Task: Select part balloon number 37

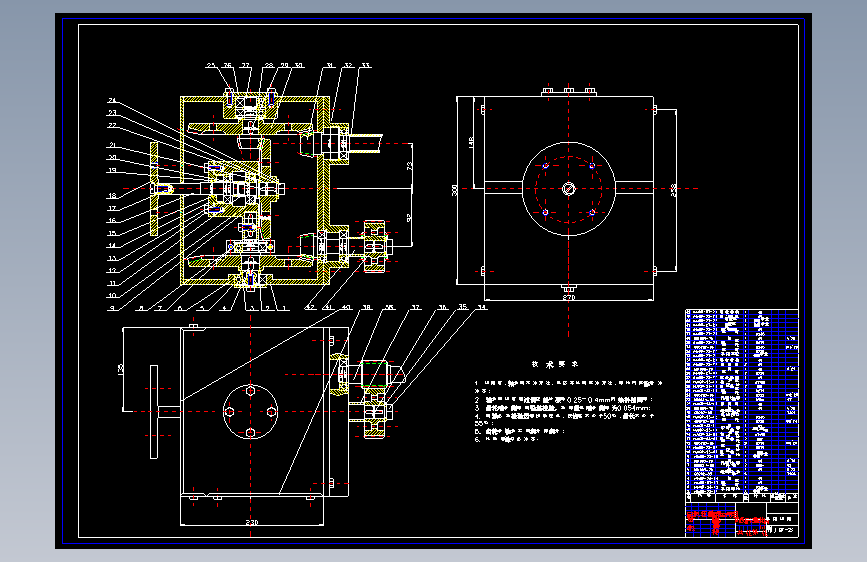Action: click(x=415, y=308)
